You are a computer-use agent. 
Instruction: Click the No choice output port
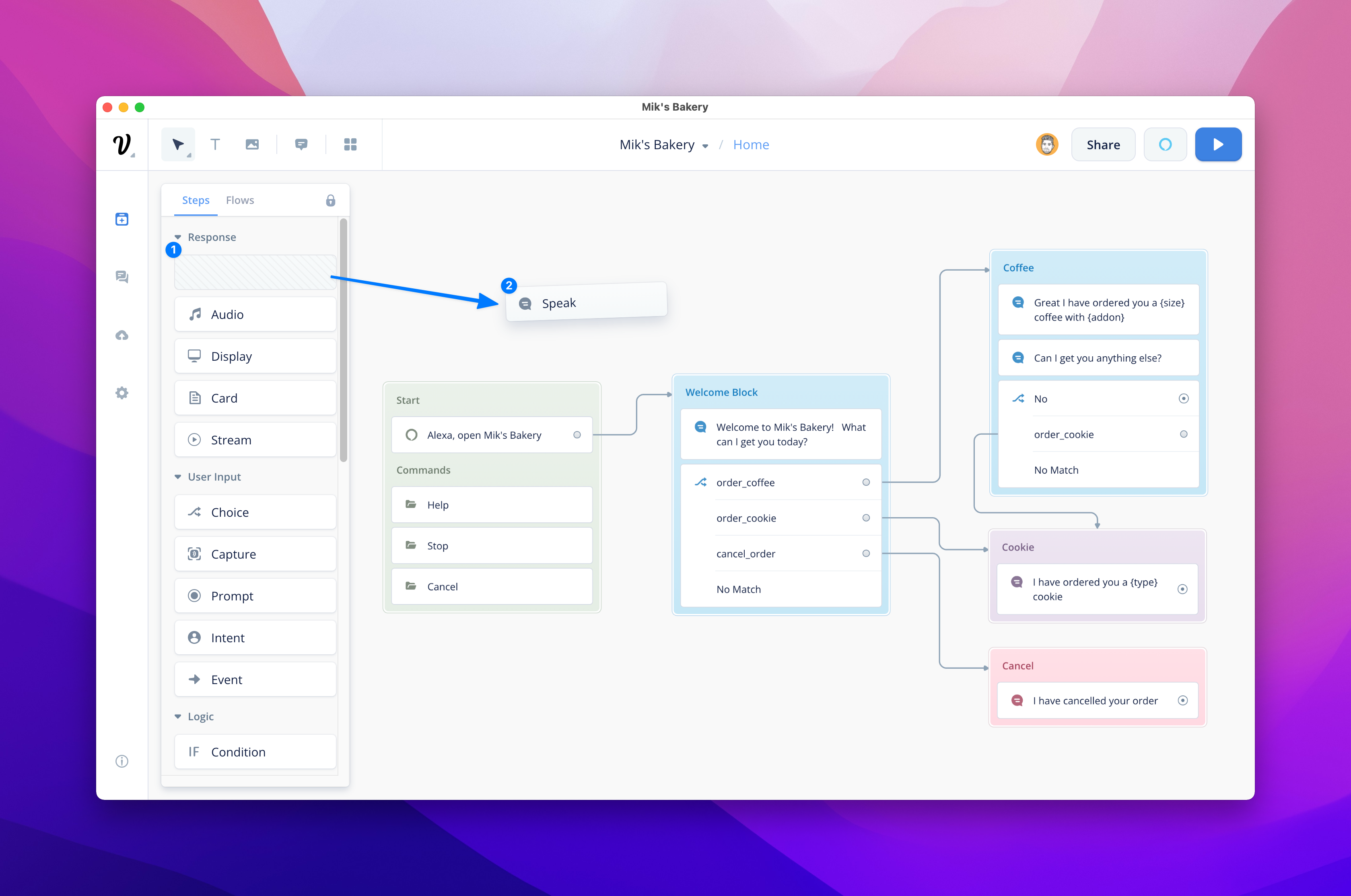point(1184,398)
